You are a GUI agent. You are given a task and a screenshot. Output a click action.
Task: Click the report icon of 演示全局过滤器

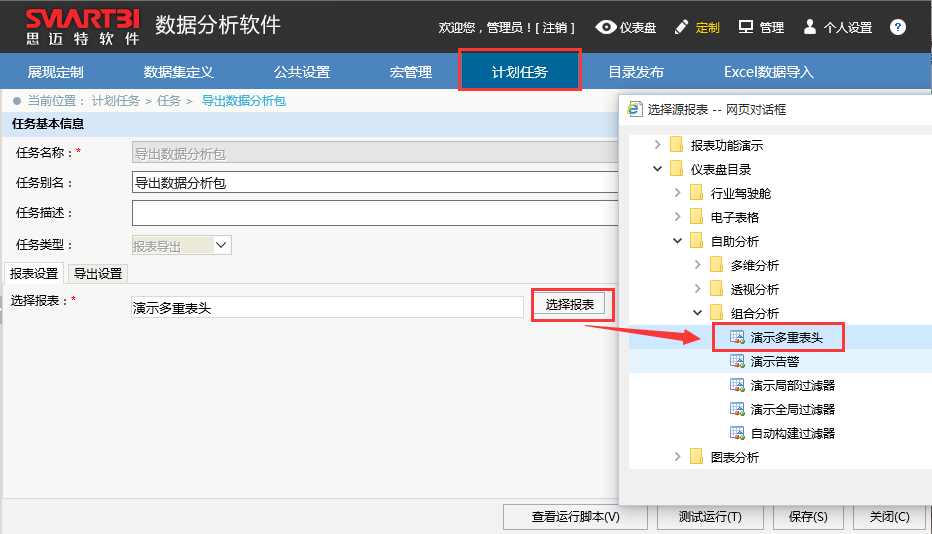(x=737, y=409)
